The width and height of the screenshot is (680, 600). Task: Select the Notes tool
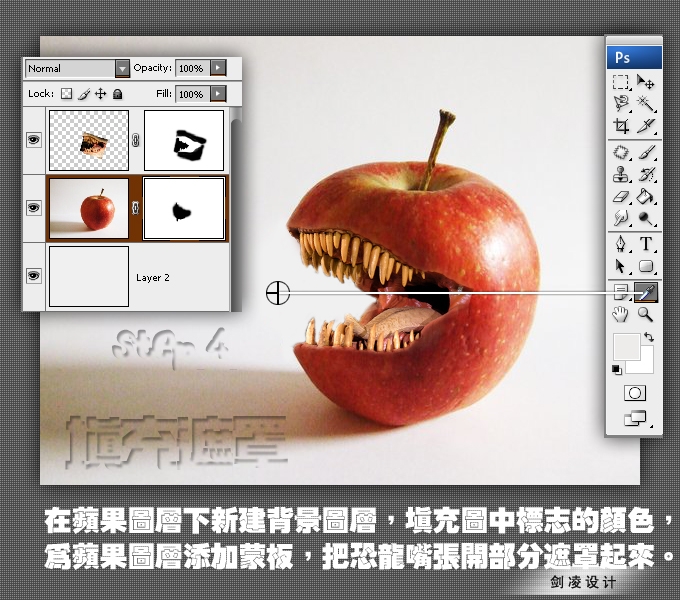621,292
